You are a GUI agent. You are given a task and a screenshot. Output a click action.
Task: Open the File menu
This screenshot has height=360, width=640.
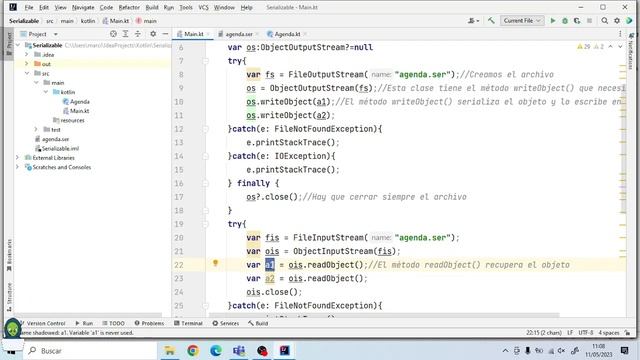[x=29, y=7]
